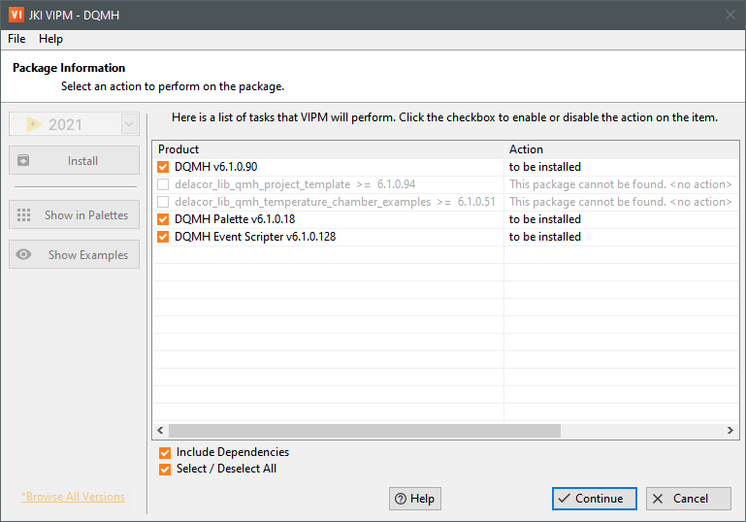Open the LabVIEW version dropdown arrow

[x=129, y=124]
